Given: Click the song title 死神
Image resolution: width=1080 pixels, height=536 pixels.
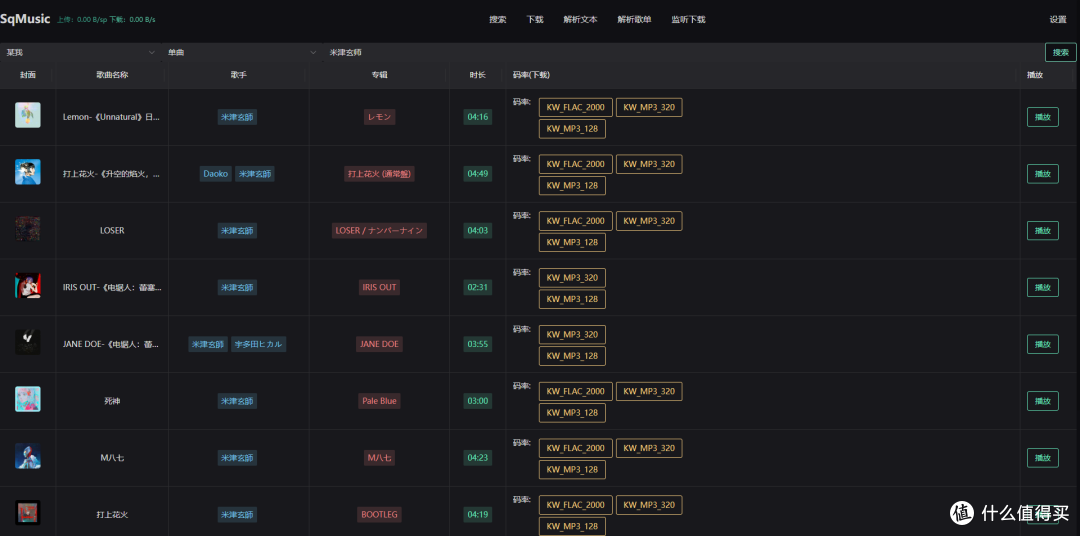Looking at the screenshot, I should (112, 401).
